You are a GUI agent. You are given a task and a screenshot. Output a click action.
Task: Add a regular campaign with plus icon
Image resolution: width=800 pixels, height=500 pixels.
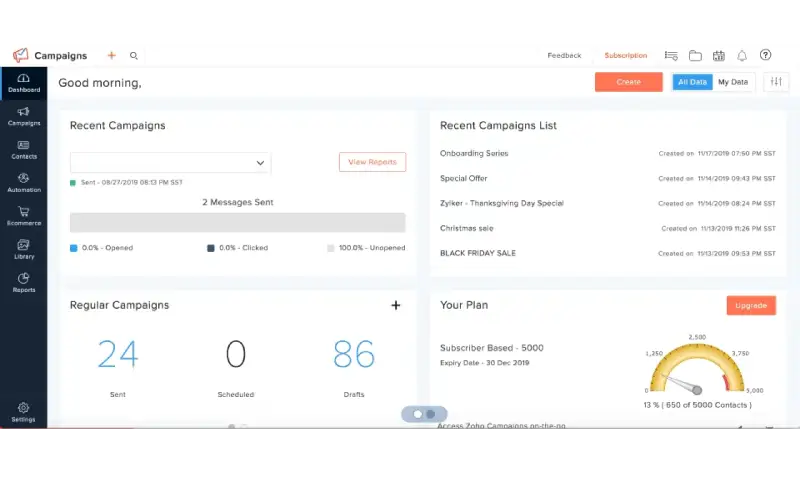[395, 305]
